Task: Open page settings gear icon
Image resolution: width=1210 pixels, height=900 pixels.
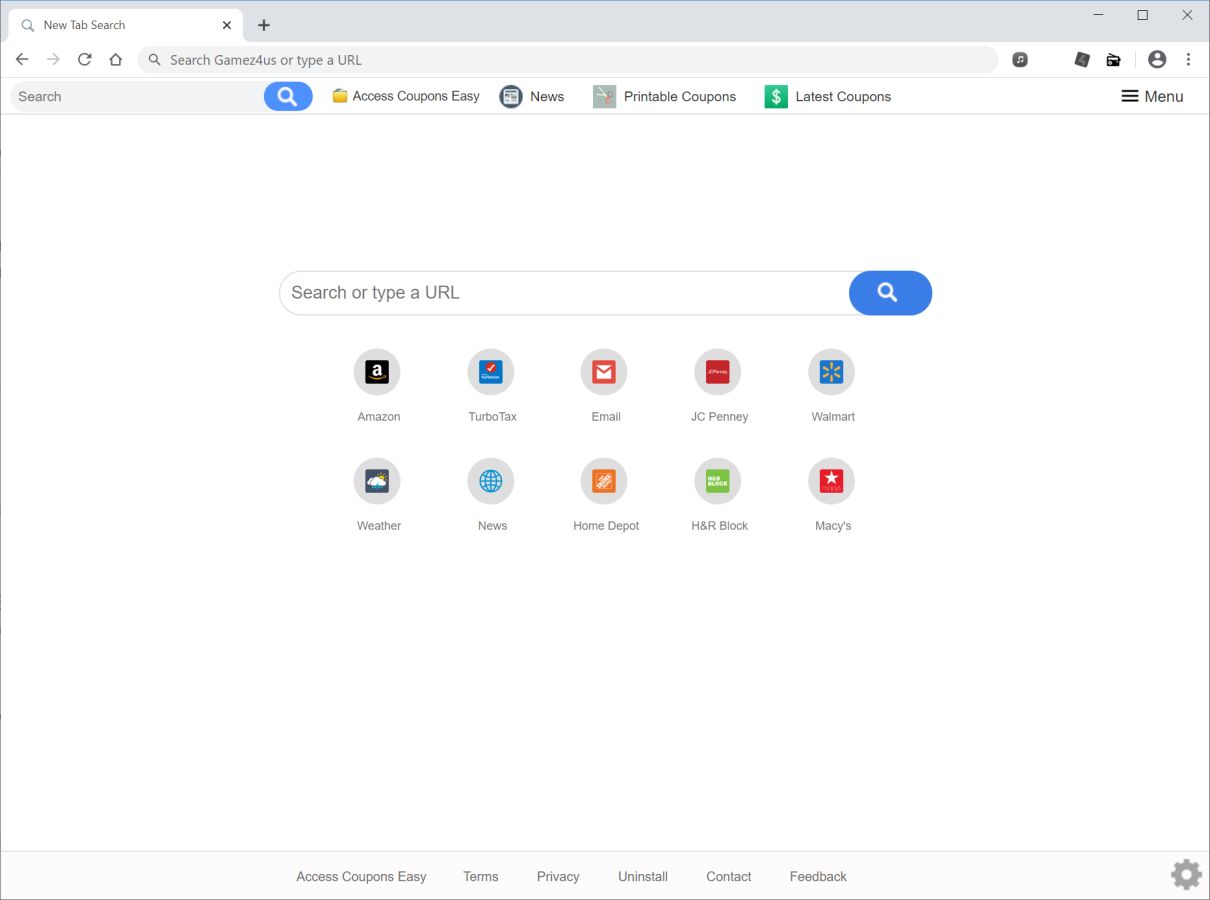Action: click(1186, 874)
